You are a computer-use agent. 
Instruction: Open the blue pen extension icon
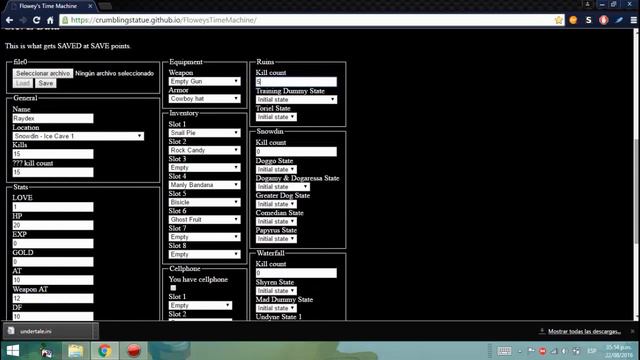619,20
